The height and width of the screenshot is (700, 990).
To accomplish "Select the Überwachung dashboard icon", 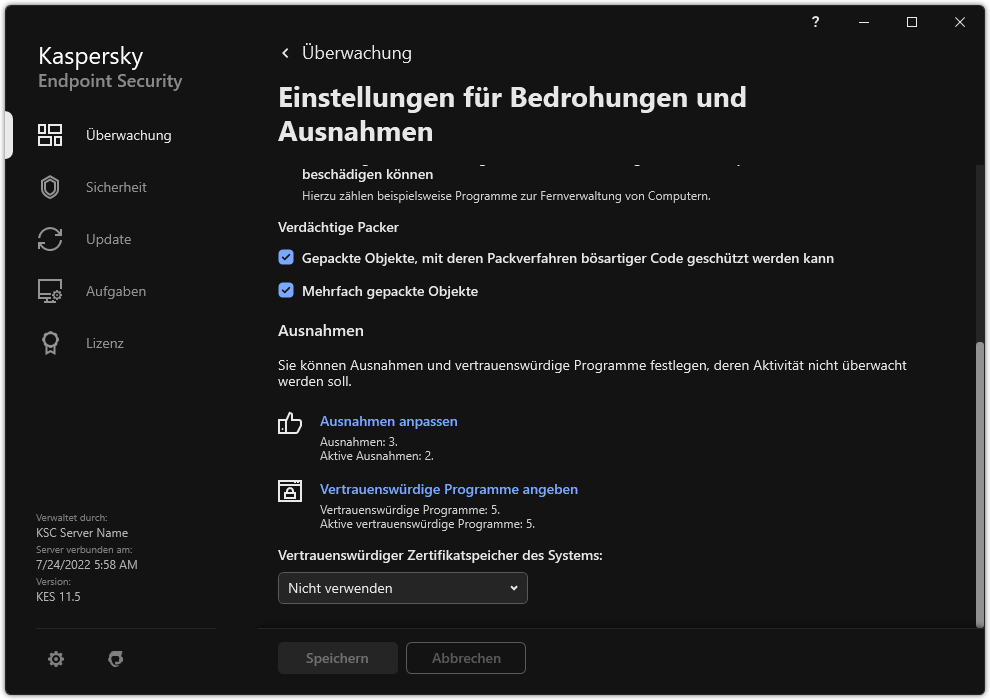I will pos(50,134).
